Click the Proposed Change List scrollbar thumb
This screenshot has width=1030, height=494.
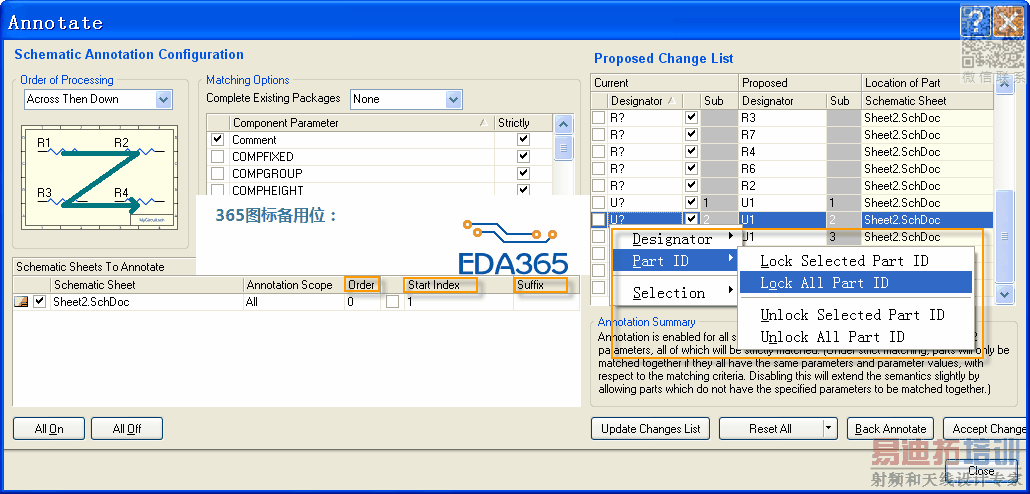tap(1004, 235)
